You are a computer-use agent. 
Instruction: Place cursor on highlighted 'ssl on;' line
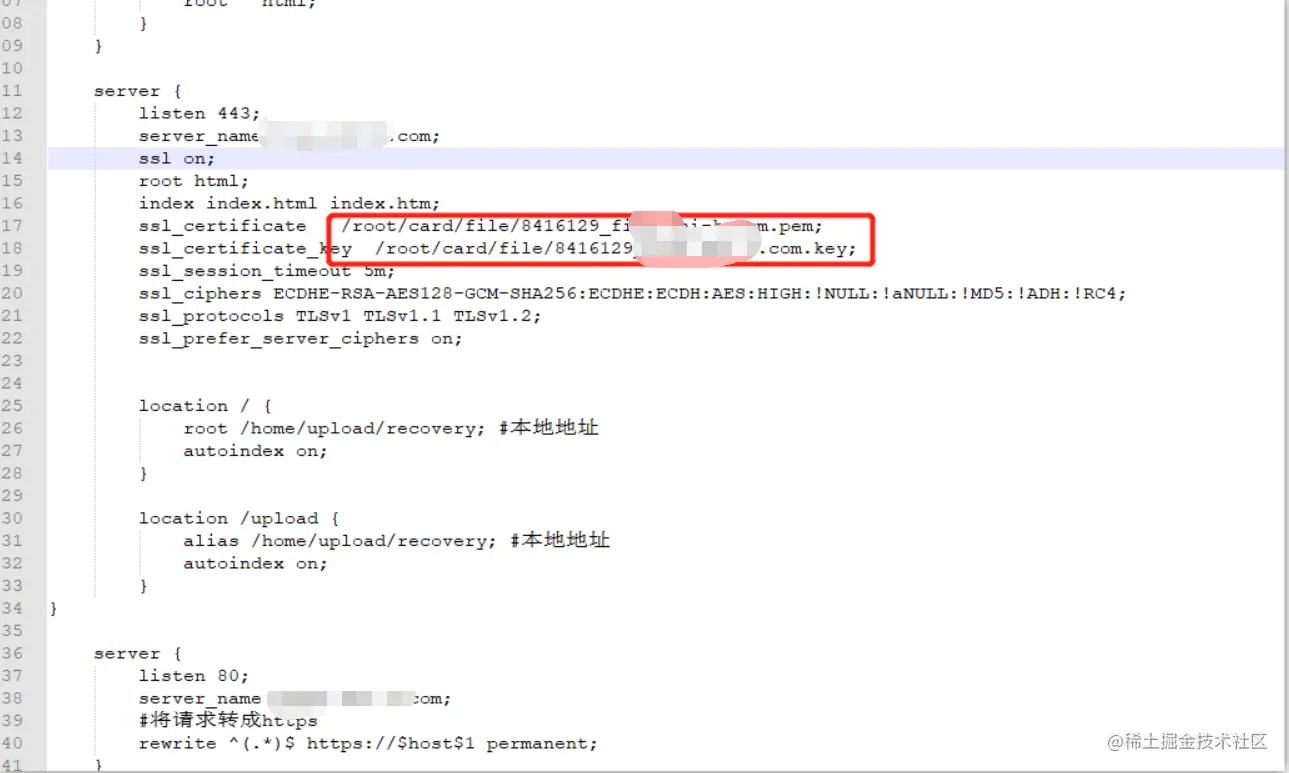pyautogui.click(x=177, y=158)
